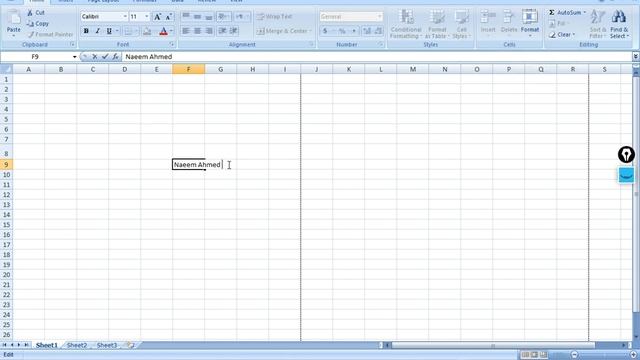Click the Increase Indent icon
640x360 pixels.
point(234,31)
